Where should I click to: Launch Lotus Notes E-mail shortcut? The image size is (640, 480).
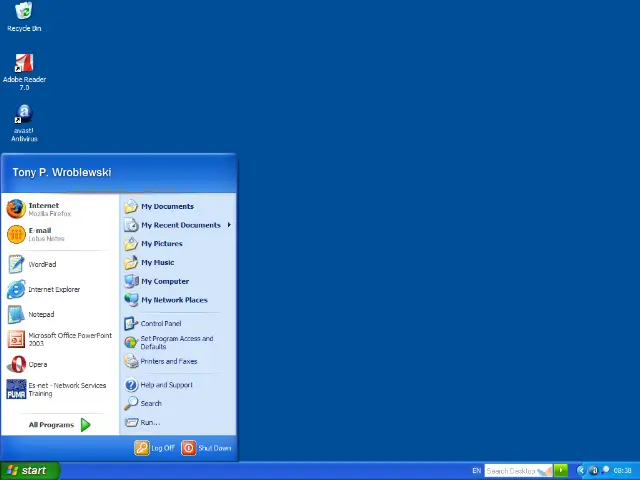[38, 234]
